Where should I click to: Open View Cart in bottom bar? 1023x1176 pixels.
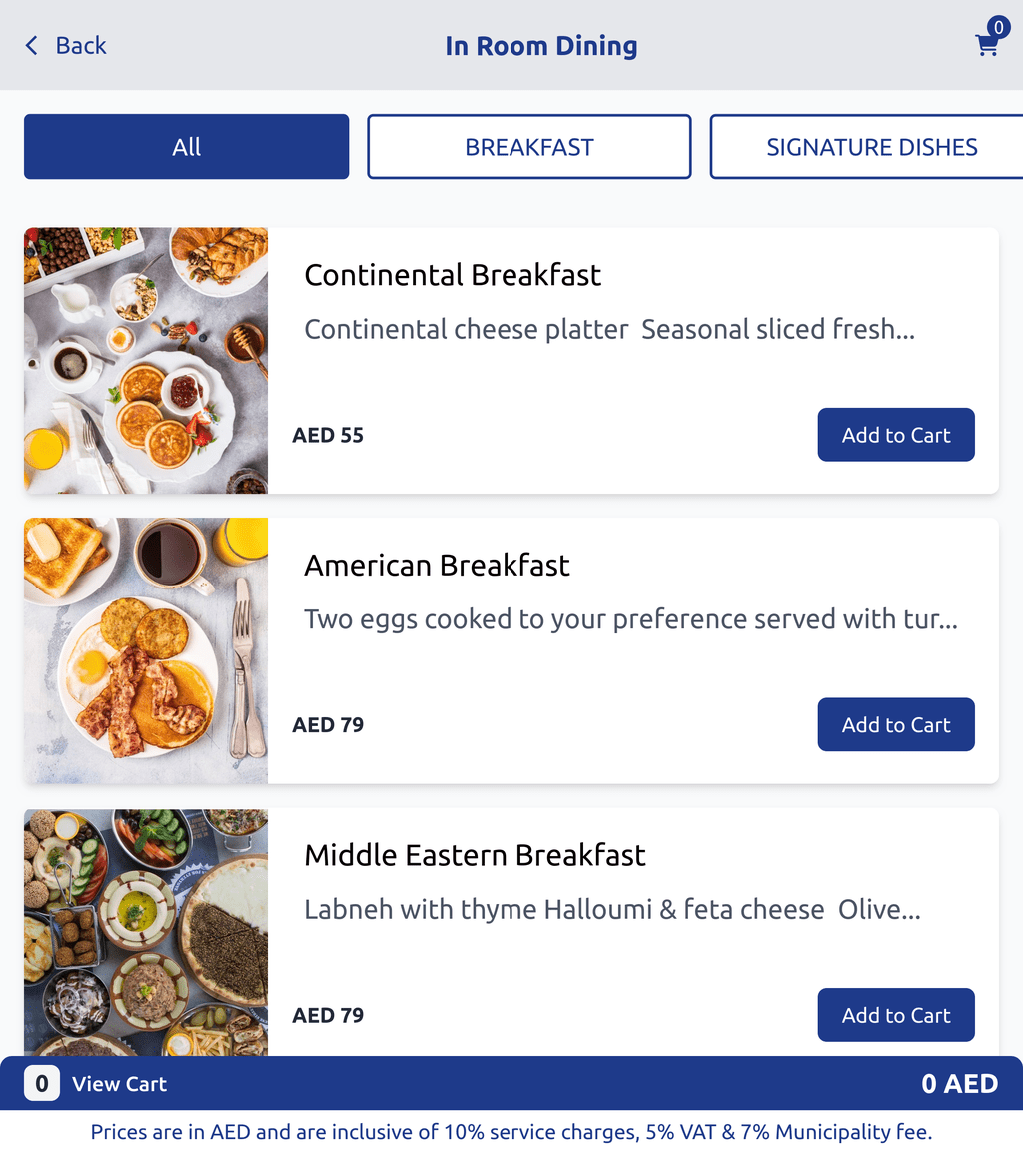(119, 1084)
